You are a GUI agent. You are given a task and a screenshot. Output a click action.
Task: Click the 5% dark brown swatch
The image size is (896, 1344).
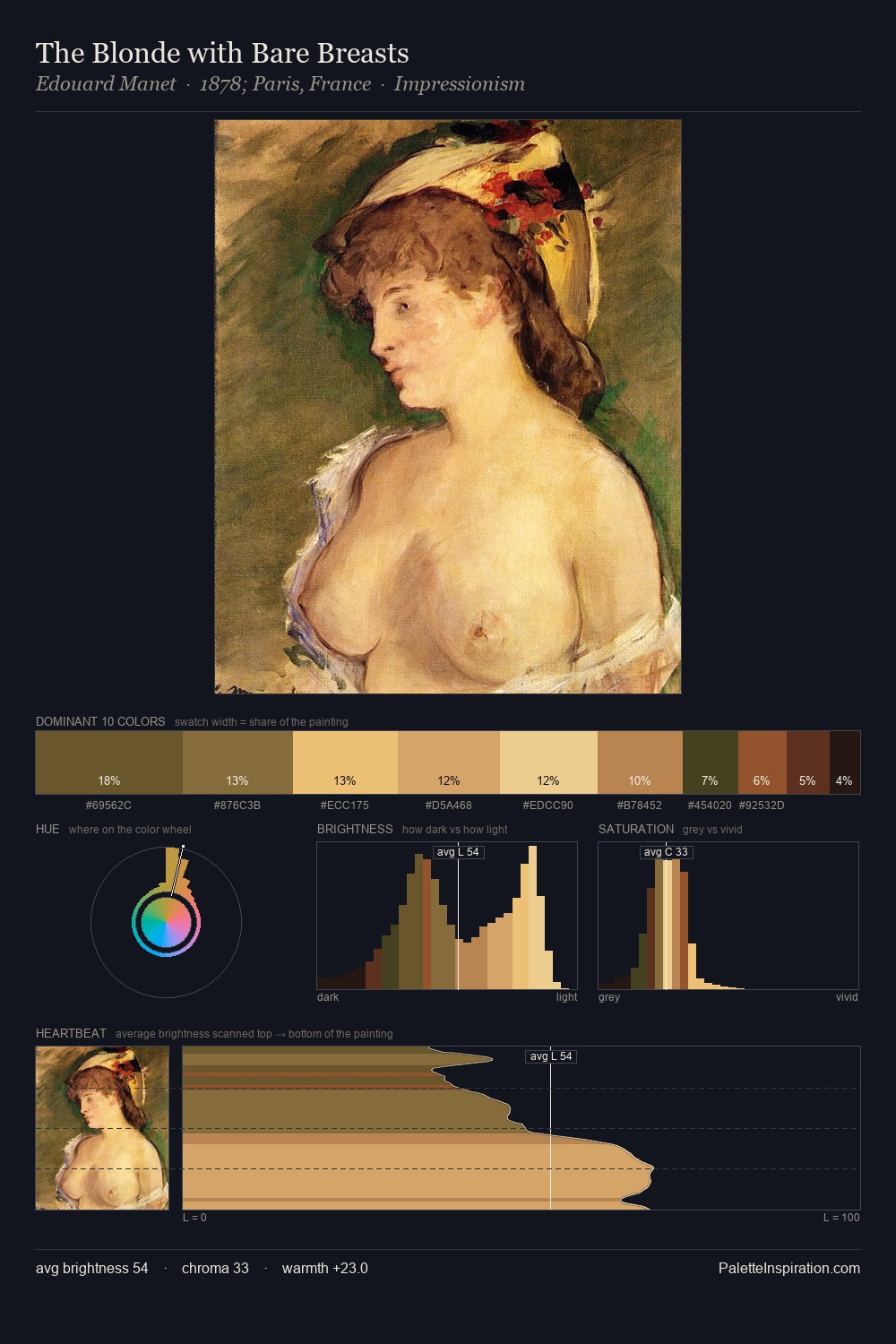point(808,762)
